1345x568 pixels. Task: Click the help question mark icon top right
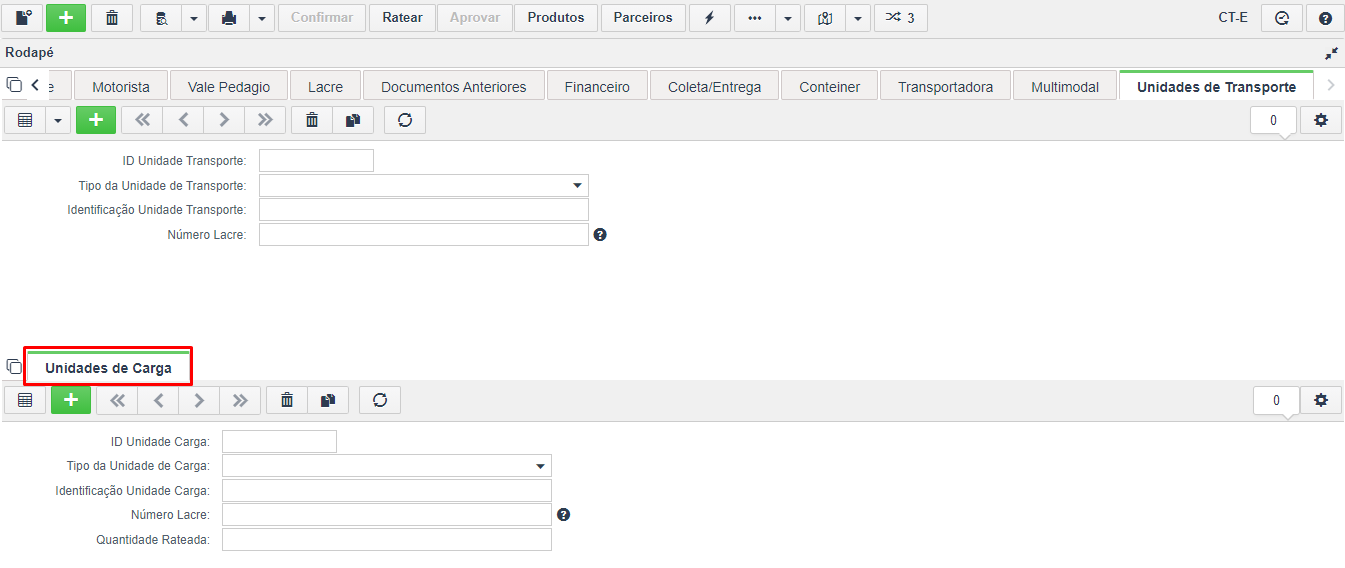pyautogui.click(x=1325, y=18)
